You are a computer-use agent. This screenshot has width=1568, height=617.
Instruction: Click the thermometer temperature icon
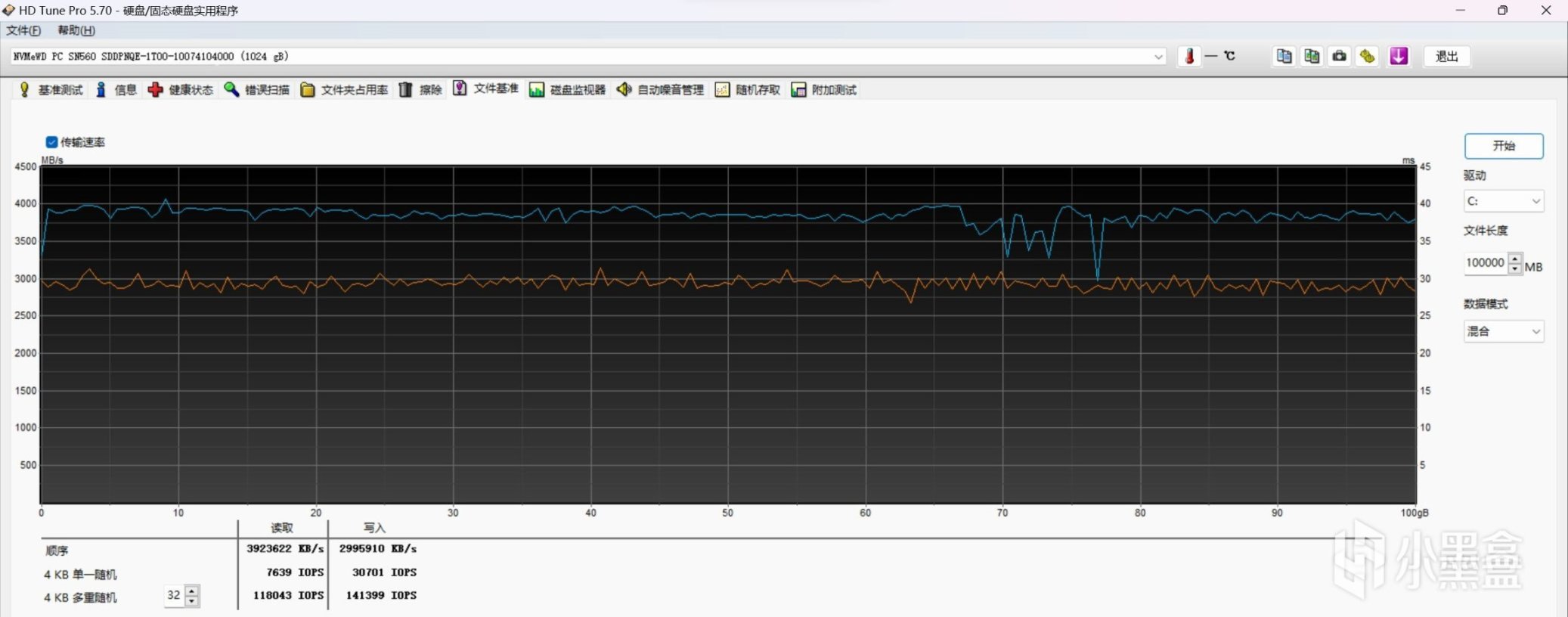(x=1189, y=56)
